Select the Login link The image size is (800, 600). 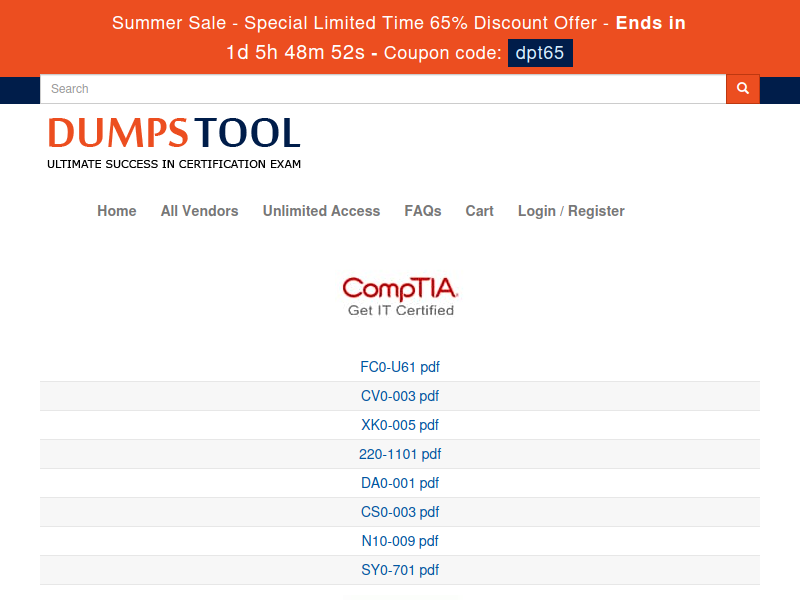pos(537,211)
